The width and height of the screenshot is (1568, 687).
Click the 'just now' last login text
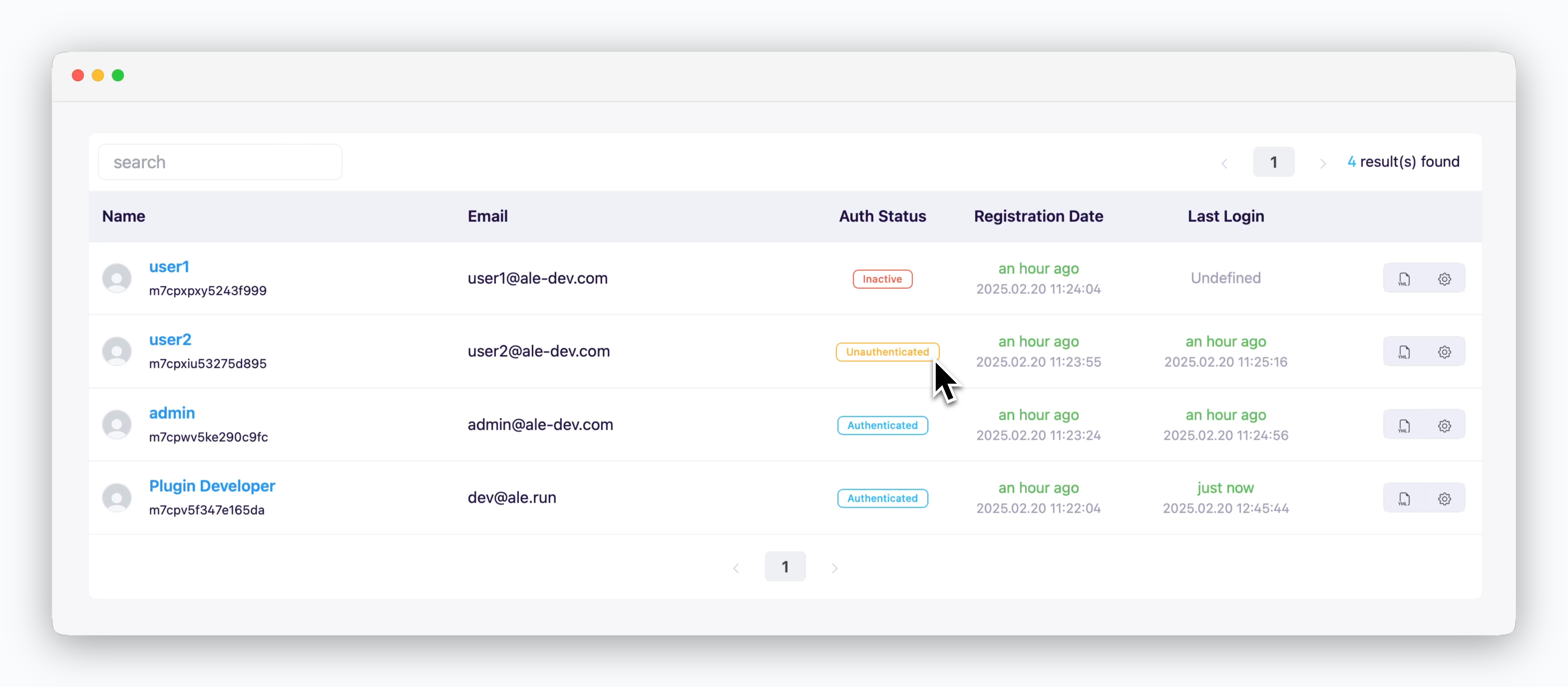(x=1225, y=488)
